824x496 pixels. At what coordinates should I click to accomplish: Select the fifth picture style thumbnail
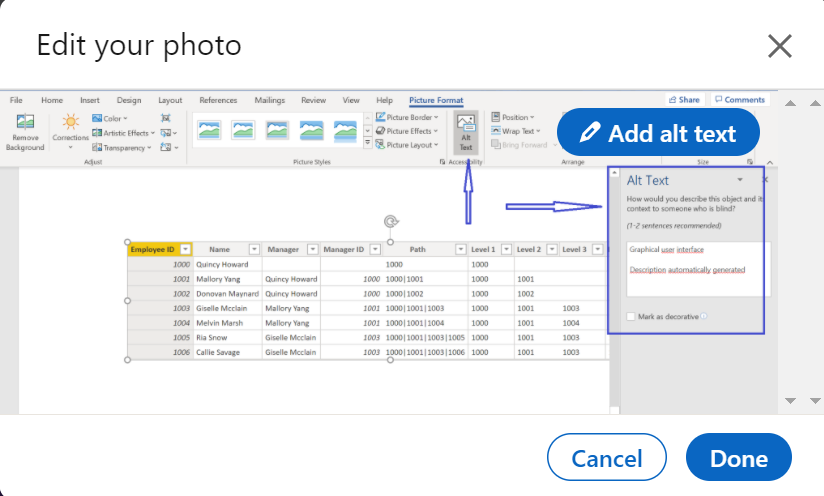point(345,131)
